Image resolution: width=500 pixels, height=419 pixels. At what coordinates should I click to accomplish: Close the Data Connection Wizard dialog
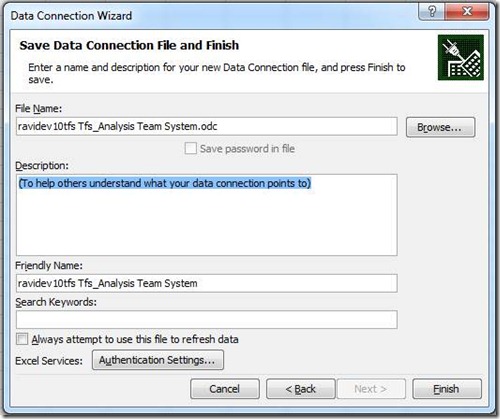point(467,12)
